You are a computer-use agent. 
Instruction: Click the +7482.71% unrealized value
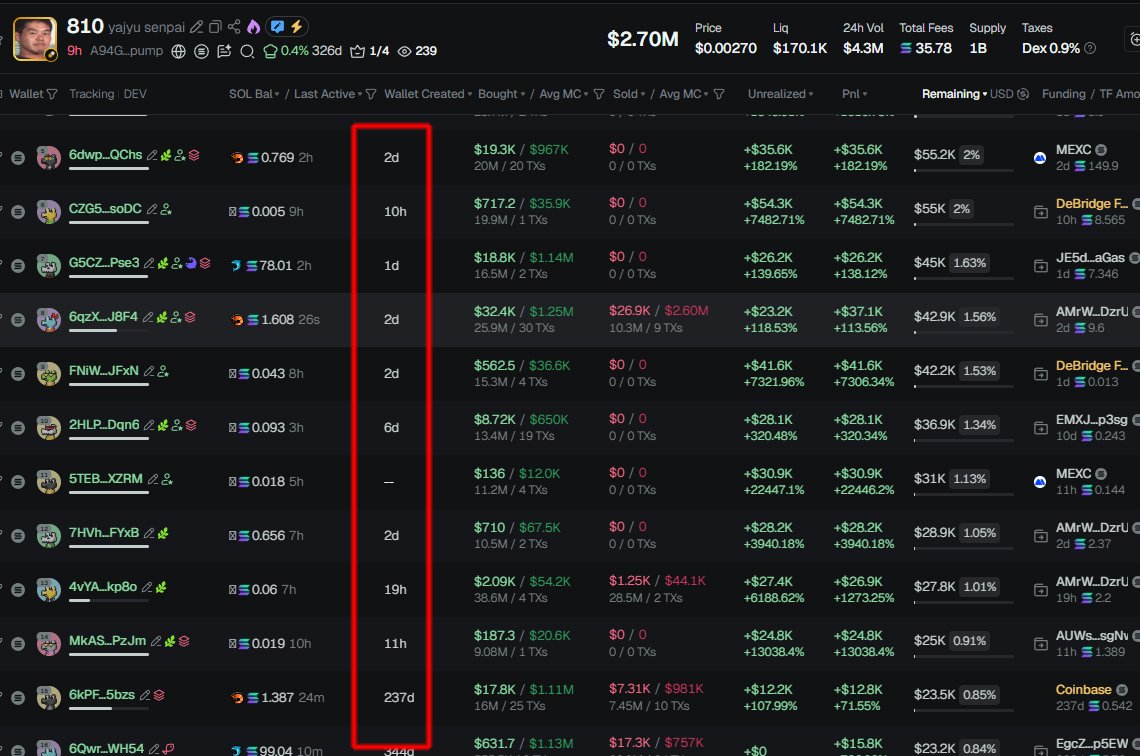coord(774,220)
